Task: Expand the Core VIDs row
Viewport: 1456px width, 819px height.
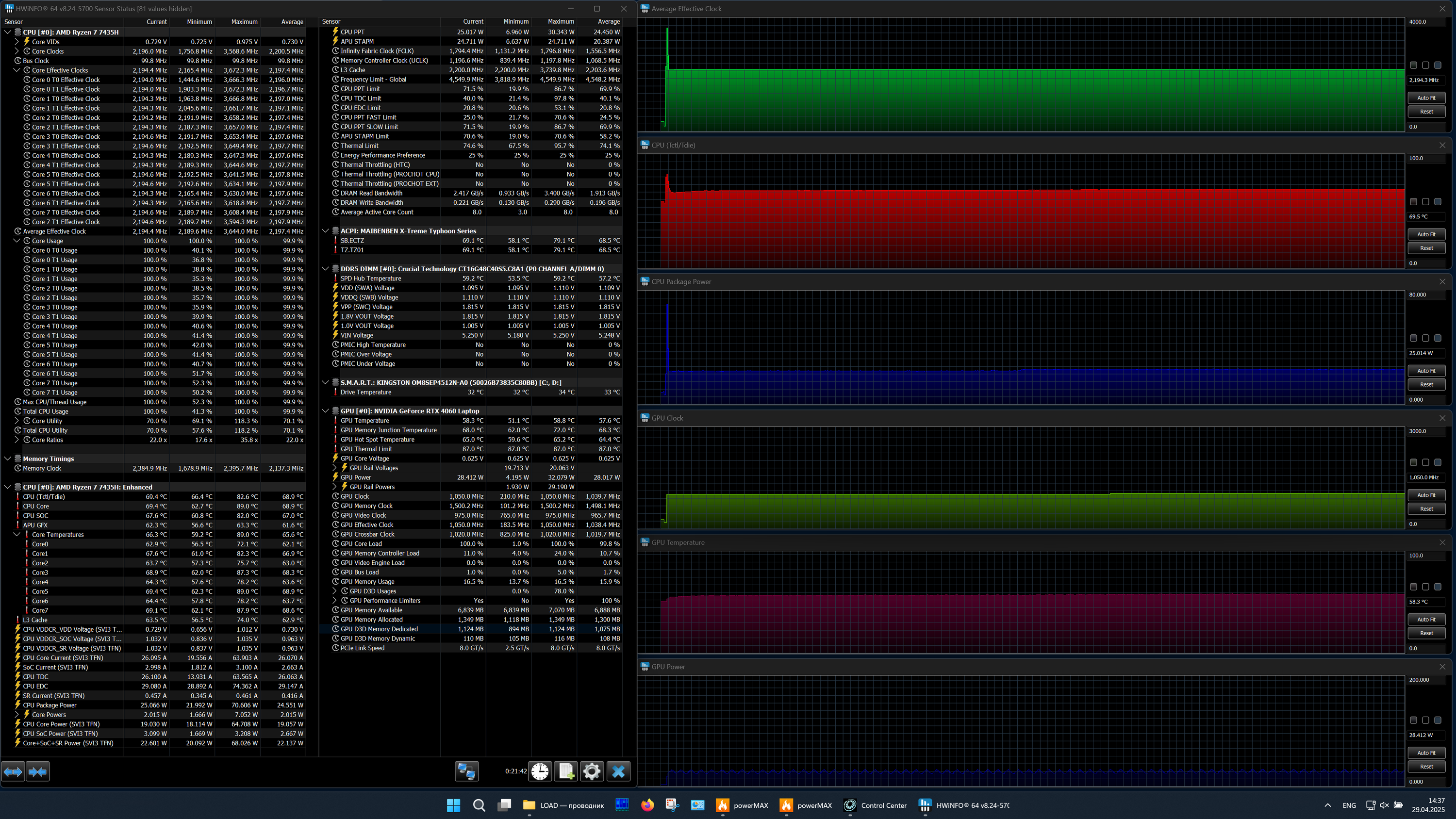Action: [x=17, y=42]
